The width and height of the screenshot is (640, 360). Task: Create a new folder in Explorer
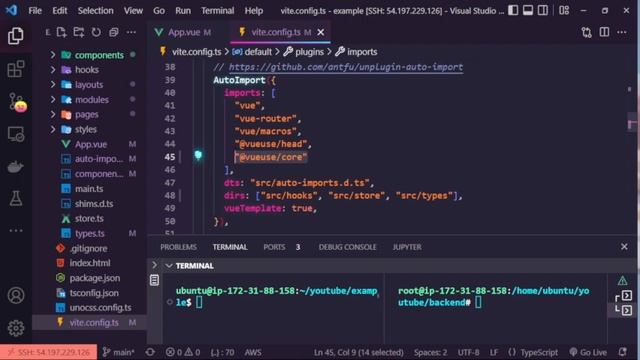click(x=79, y=32)
